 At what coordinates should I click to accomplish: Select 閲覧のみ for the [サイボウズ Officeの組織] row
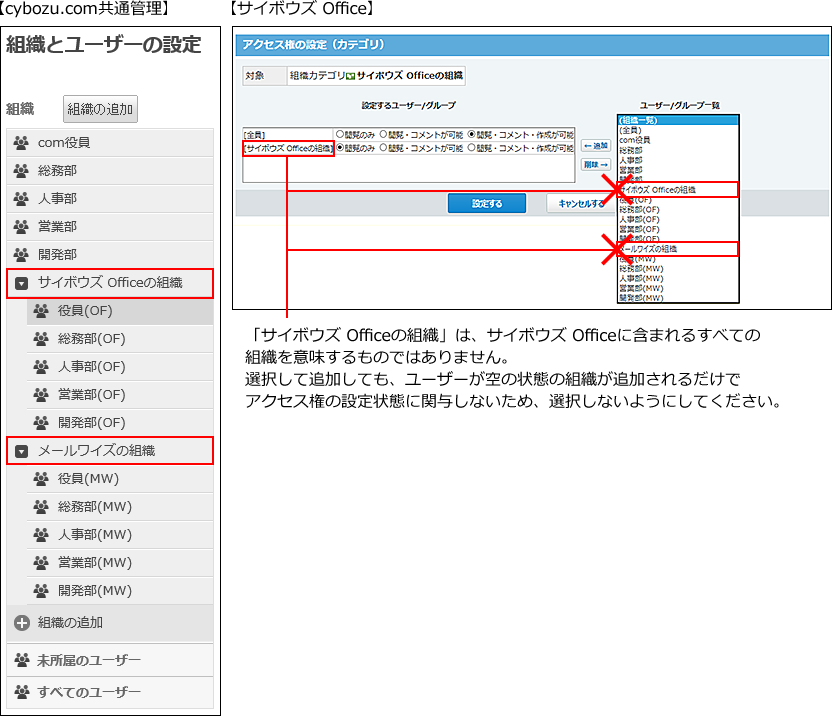coord(340,148)
